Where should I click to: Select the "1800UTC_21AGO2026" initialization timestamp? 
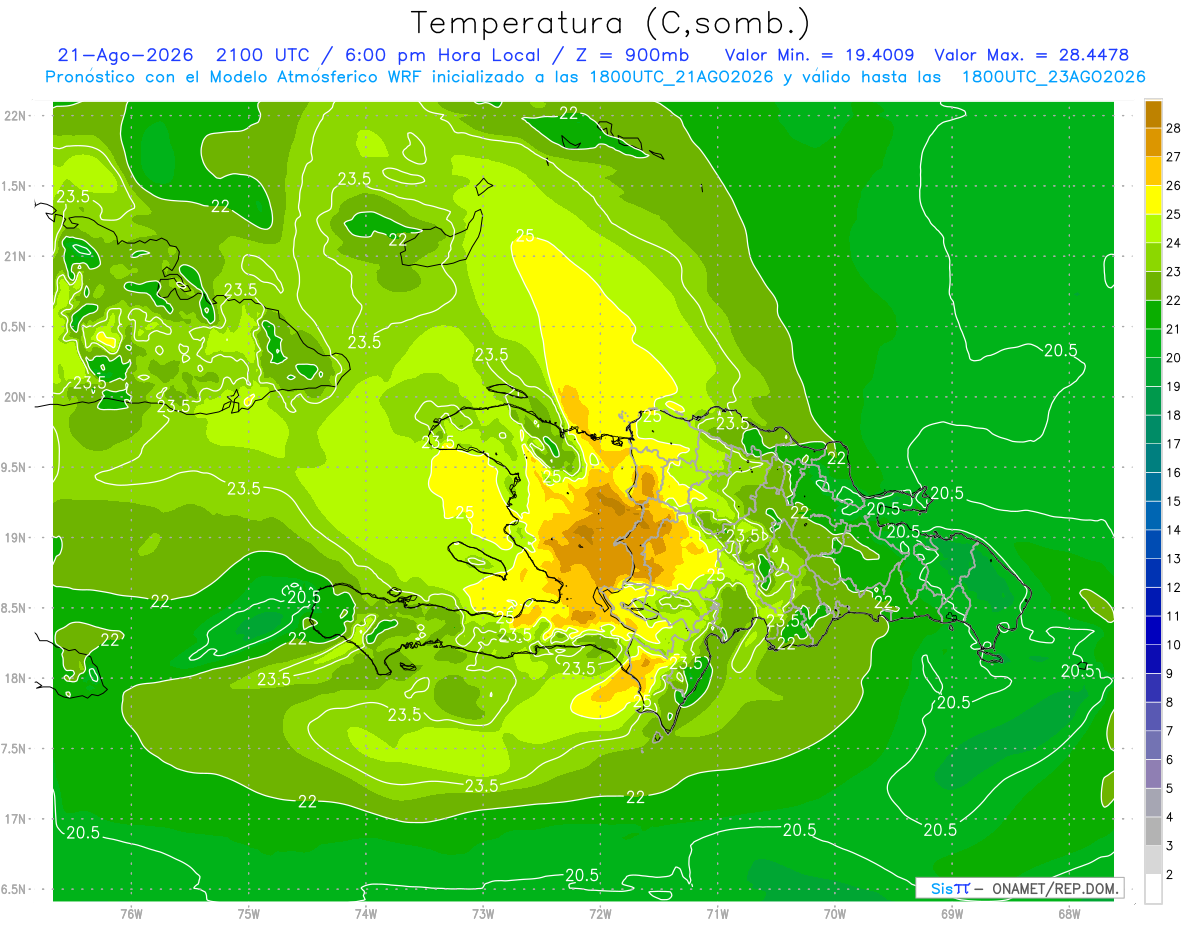(682, 77)
